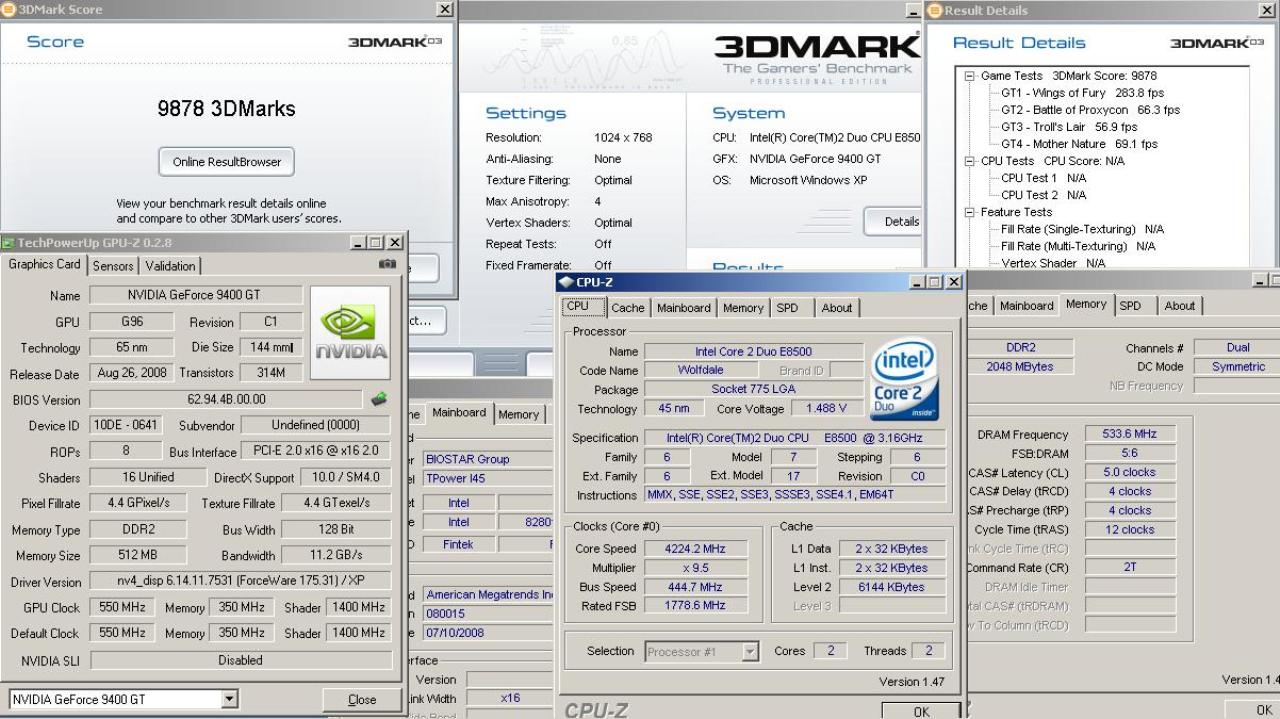Screen dimensions: 1280x719
Task: Click the Result Details title bar orange icon
Action: pyautogui.click(x=934, y=9)
